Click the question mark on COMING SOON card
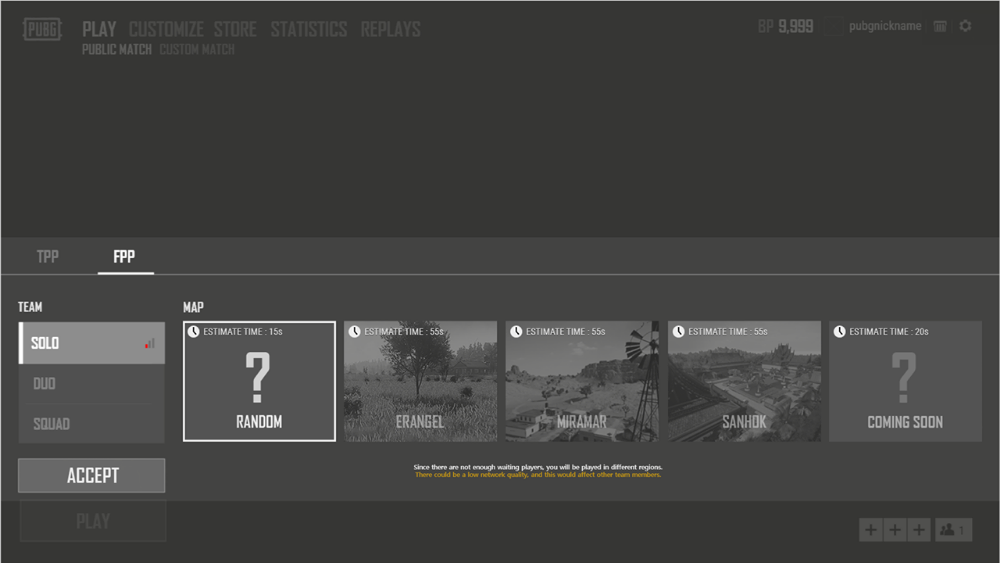 (x=904, y=378)
